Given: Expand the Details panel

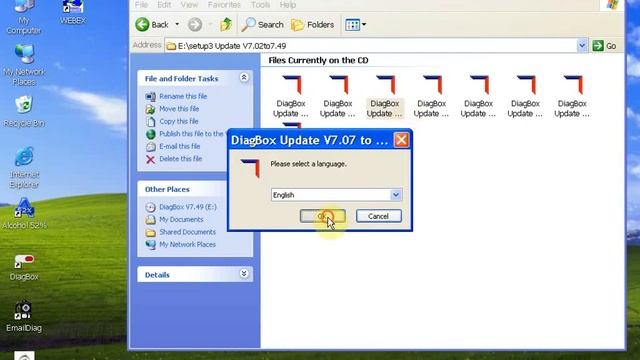Looking at the screenshot, I should [244, 273].
